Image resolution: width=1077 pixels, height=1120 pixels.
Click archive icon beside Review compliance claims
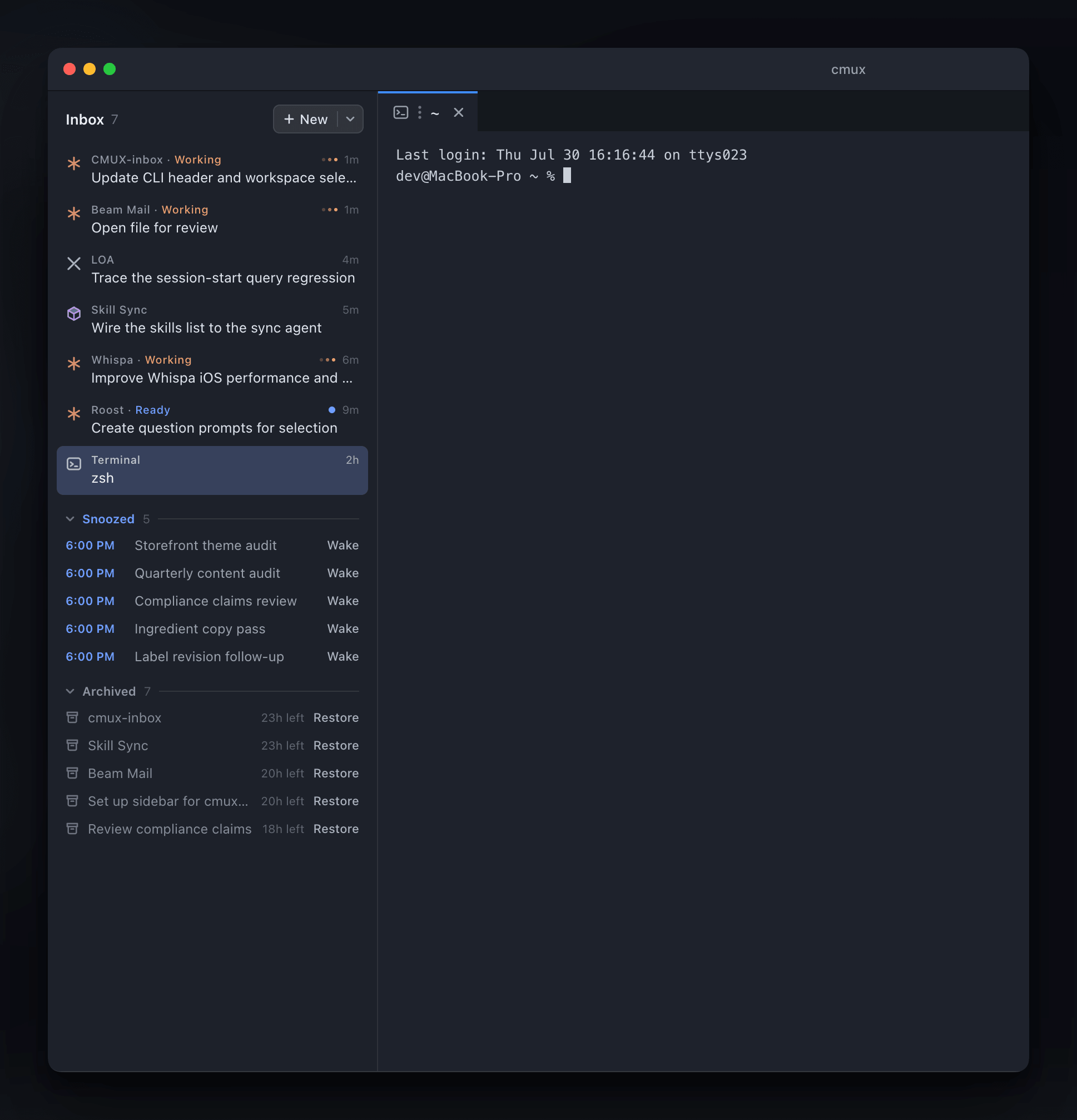(x=73, y=829)
